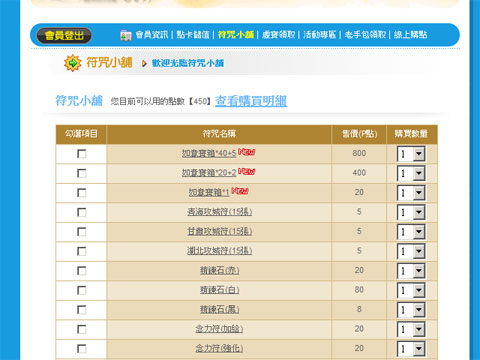Viewport: 480px width, 360px height.
Task: Open the 念力符(強化) item link
Action: point(219,348)
